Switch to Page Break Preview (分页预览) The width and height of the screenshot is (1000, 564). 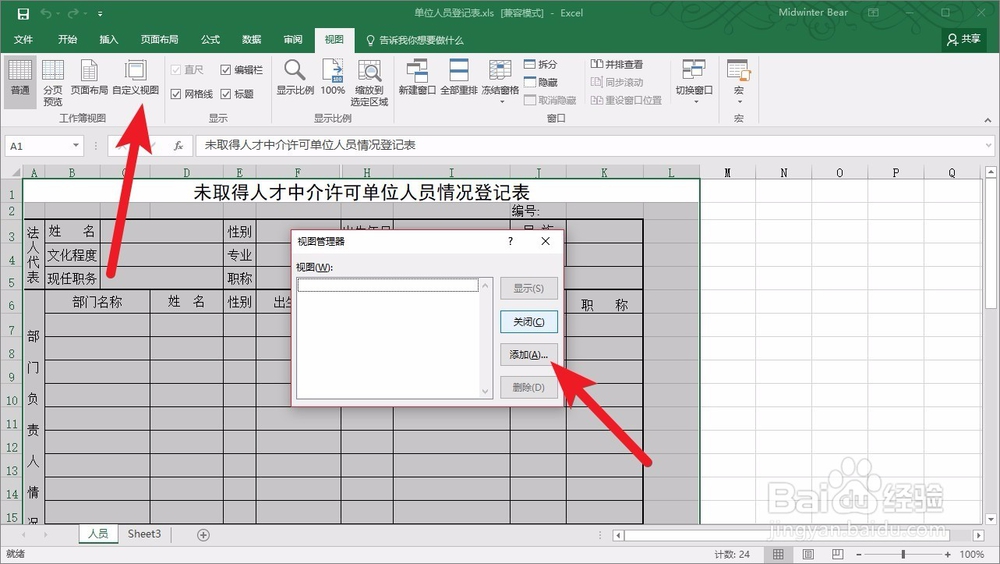point(53,83)
